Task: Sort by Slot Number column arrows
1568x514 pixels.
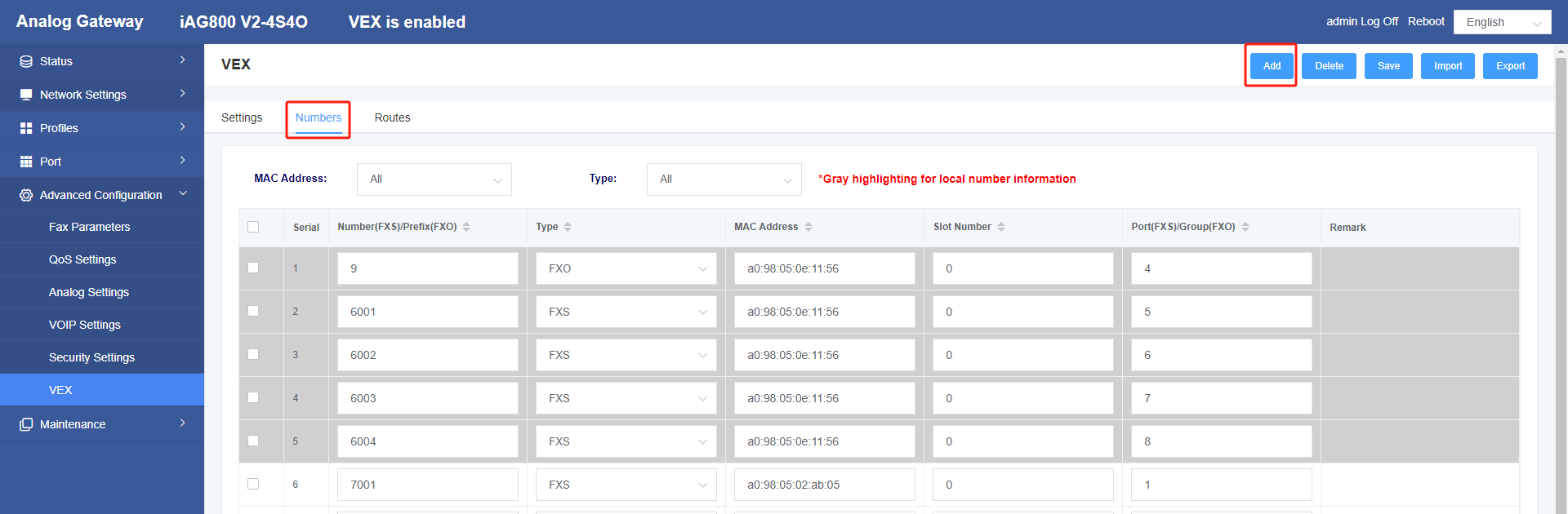Action: pyautogui.click(x=1001, y=227)
